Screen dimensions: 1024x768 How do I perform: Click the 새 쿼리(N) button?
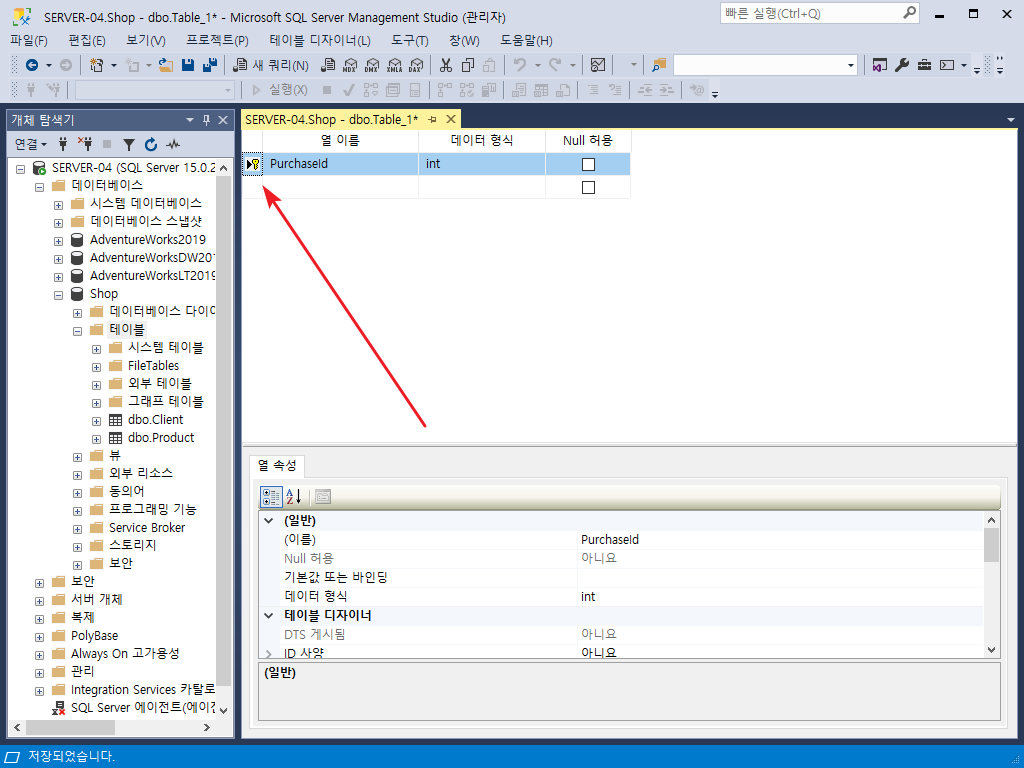click(271, 65)
